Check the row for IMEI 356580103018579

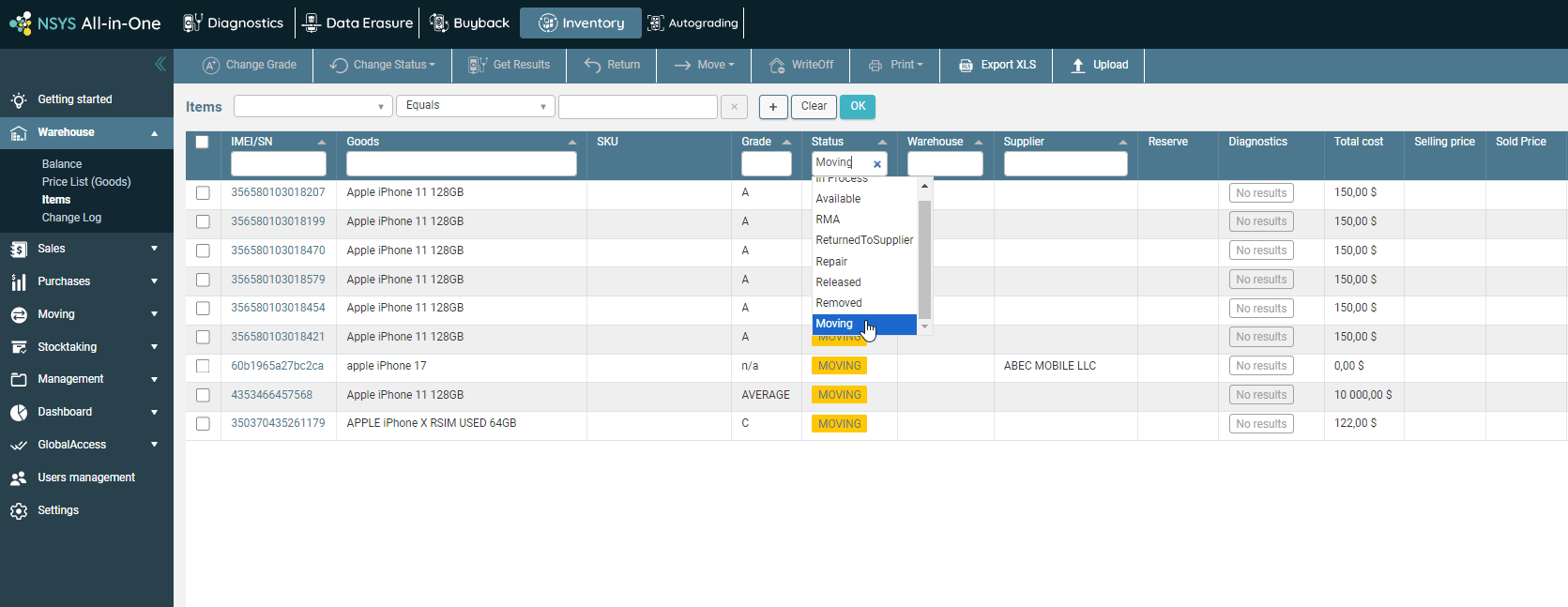203,280
